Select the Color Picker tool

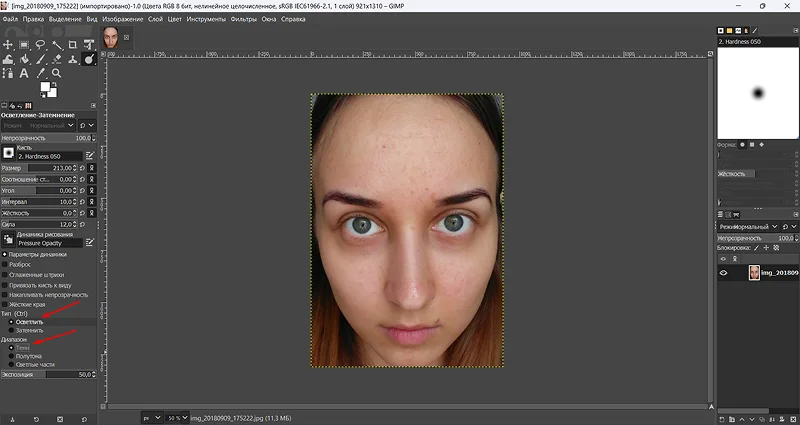40,73
